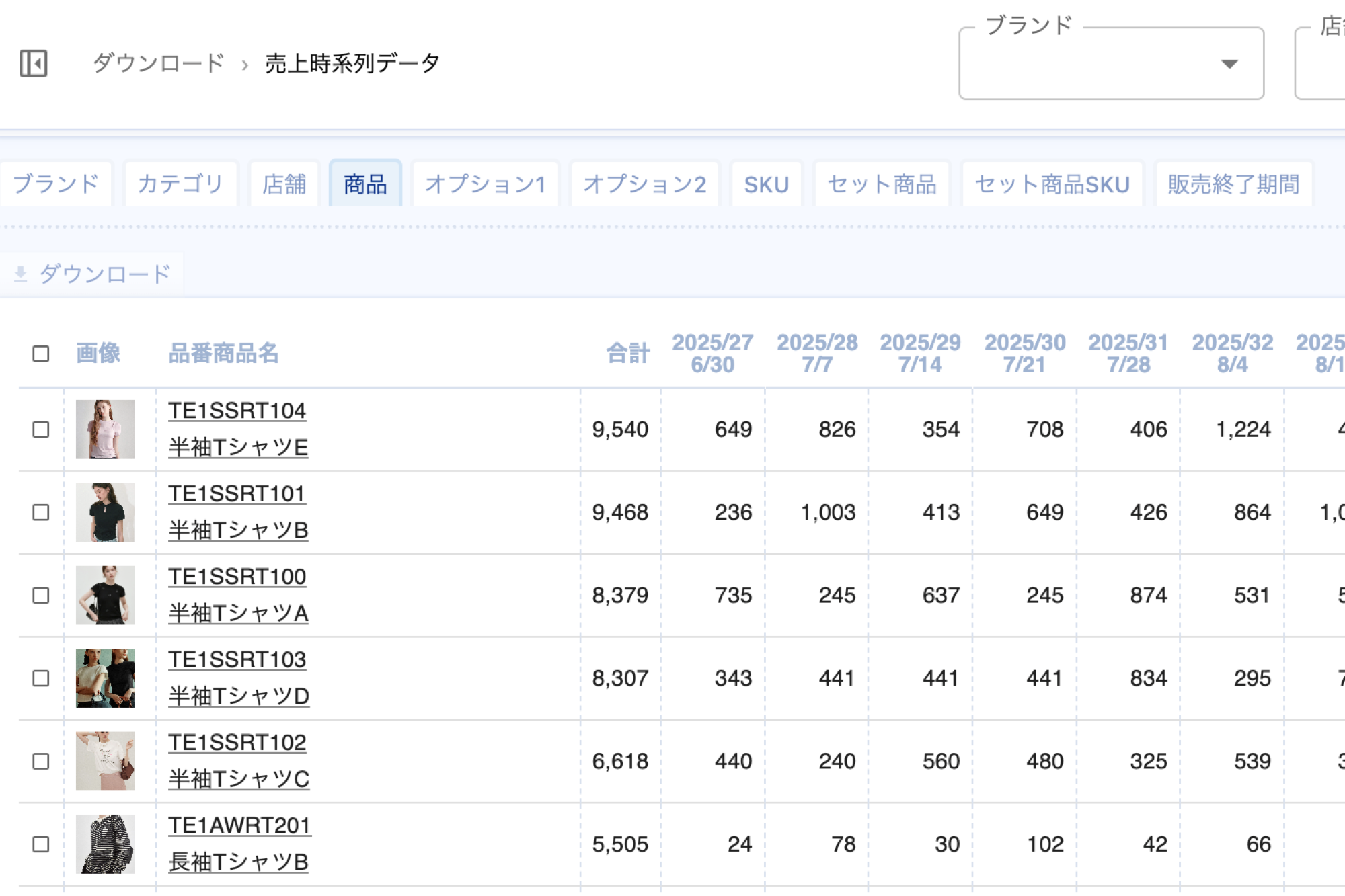Open the pink T-shirt product thumbnail

click(105, 430)
